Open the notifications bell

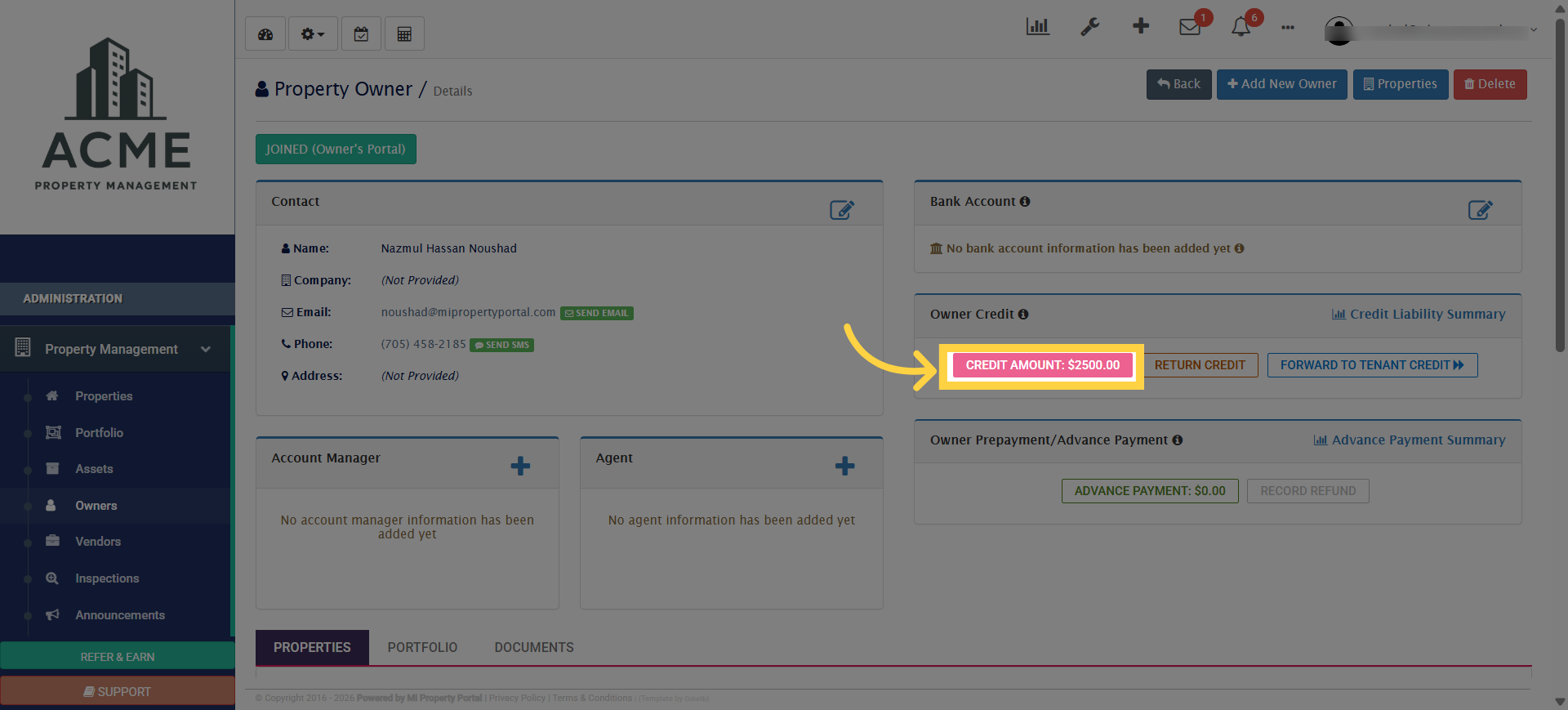(x=1241, y=27)
